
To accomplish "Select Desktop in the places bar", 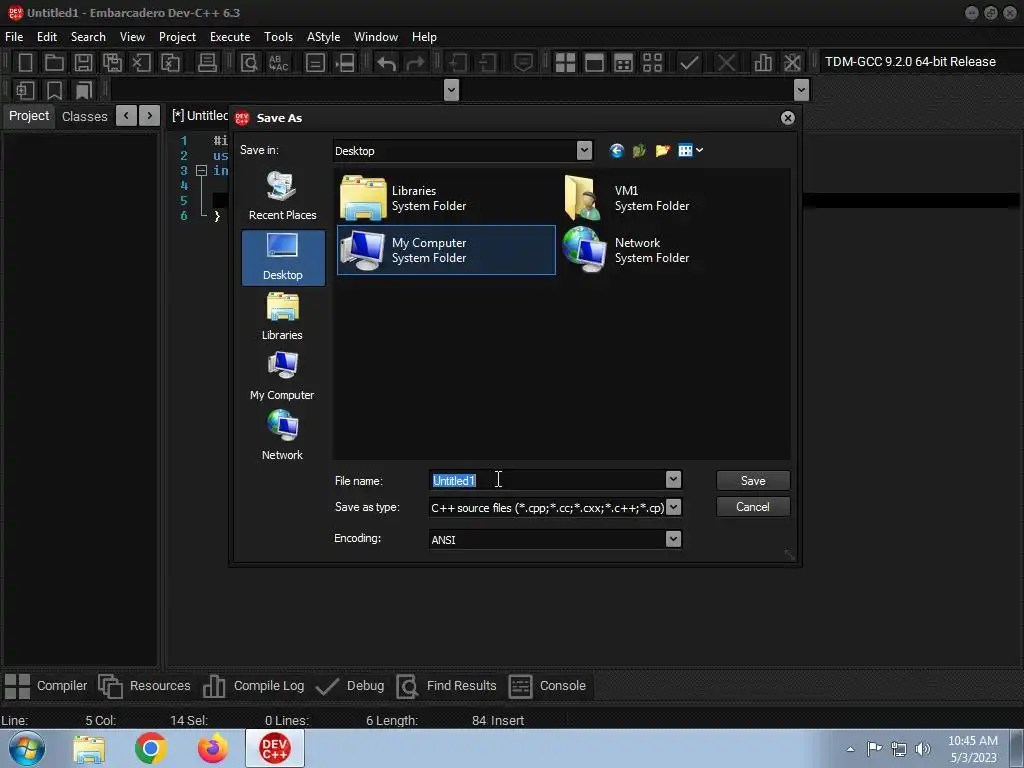I will (283, 257).
